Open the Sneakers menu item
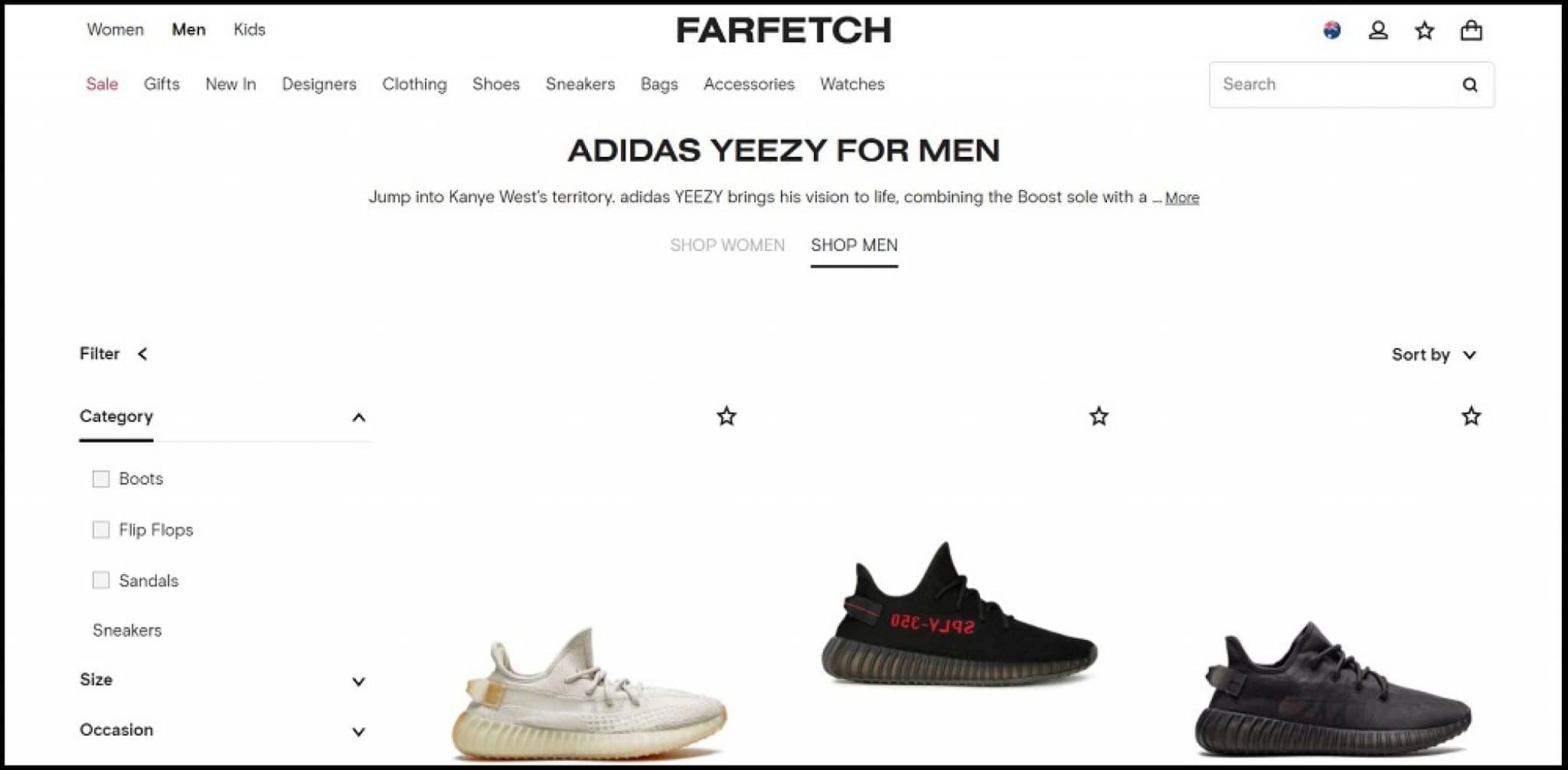1568x770 pixels. point(580,84)
